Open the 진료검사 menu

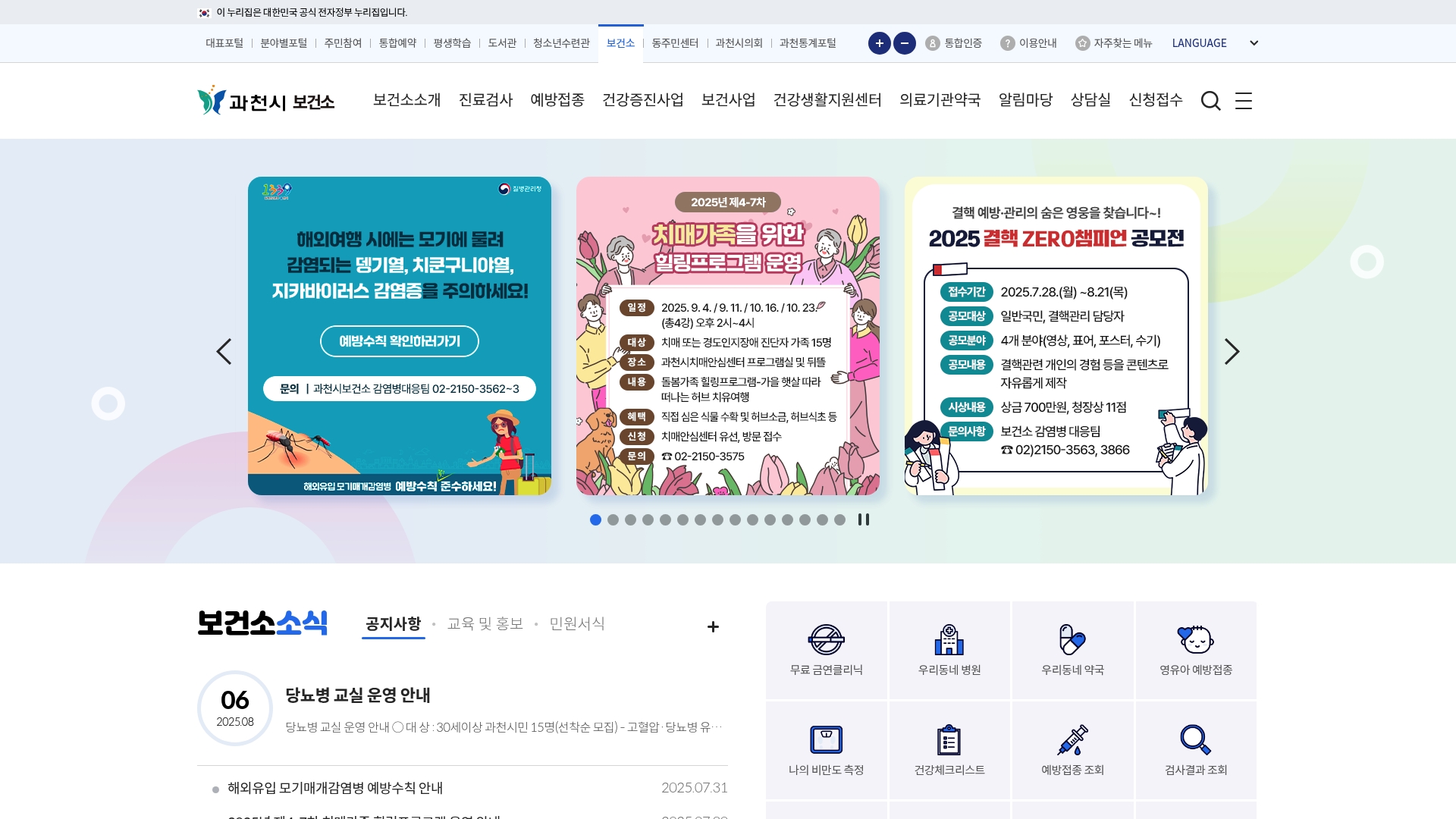(485, 100)
